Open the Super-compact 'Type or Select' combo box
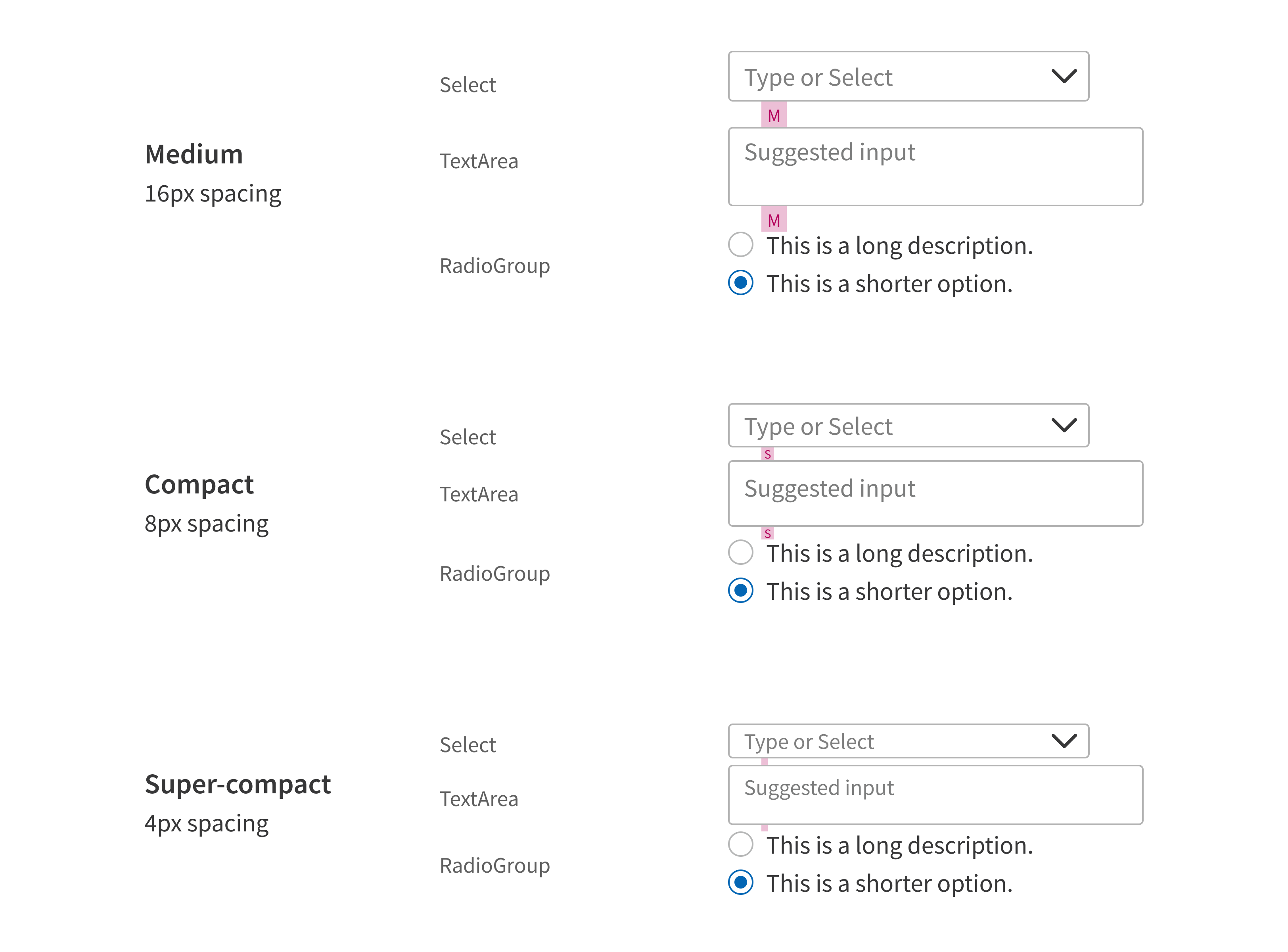Screen dimensions: 1288x952 point(908,741)
